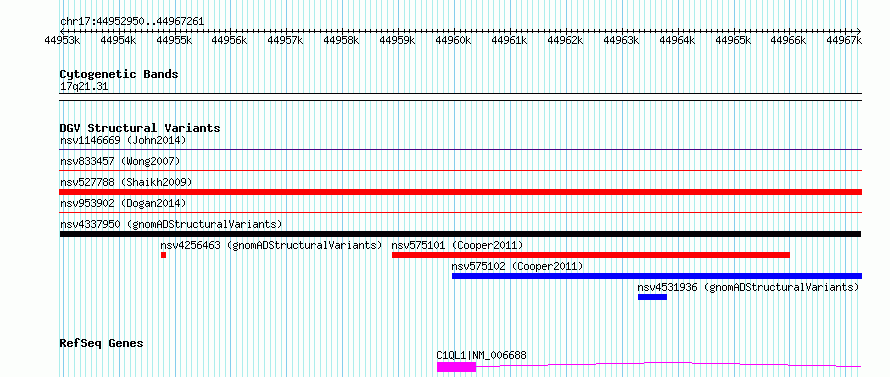The width and height of the screenshot is (890, 377).
Task: Click the C1QL1|NM_006688 gene label
Action: click(x=481, y=355)
